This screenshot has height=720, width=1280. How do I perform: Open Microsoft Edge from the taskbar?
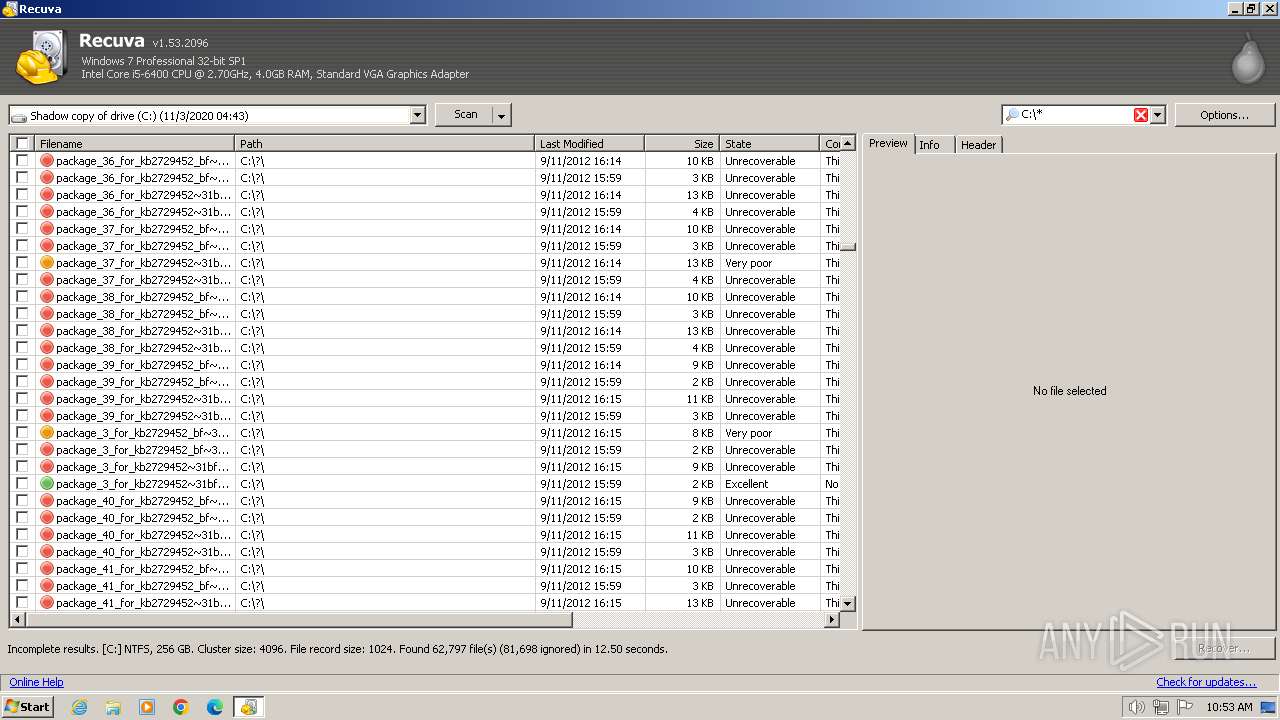(215, 707)
